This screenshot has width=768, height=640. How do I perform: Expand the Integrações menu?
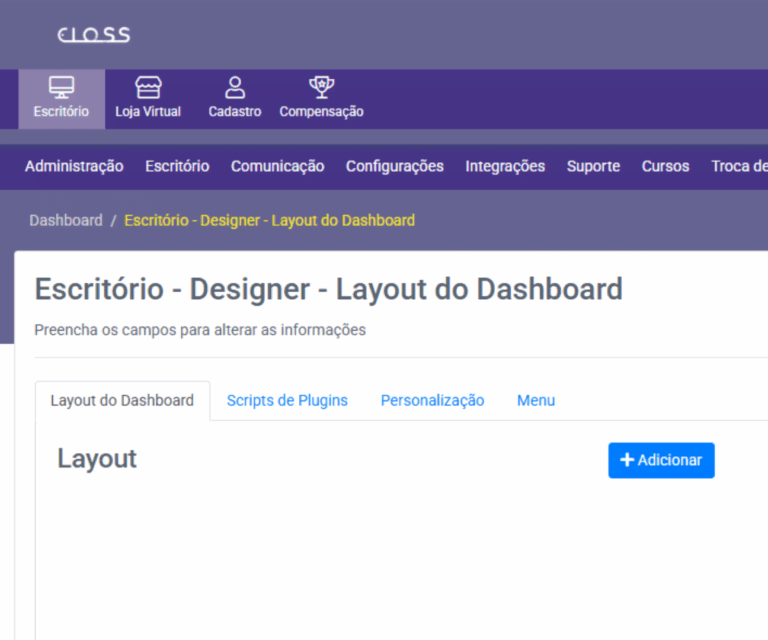coord(505,166)
